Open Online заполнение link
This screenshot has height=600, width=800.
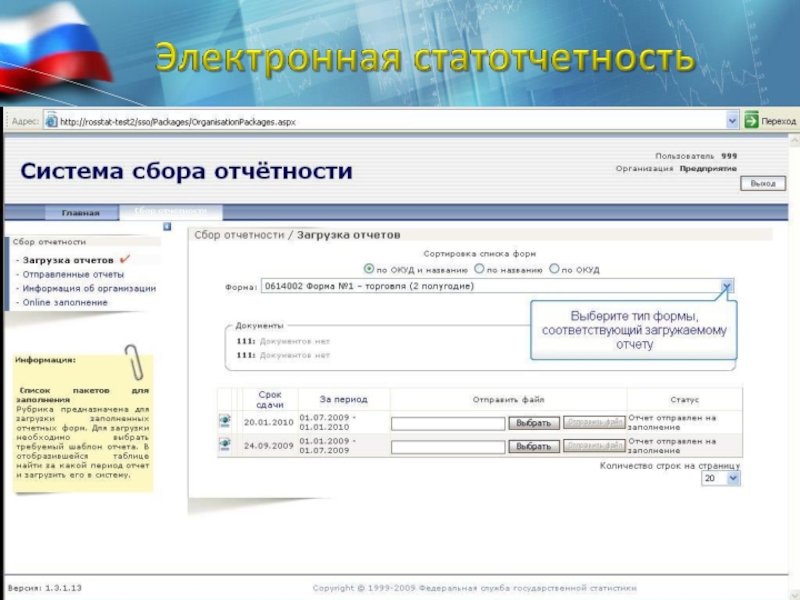(65, 303)
